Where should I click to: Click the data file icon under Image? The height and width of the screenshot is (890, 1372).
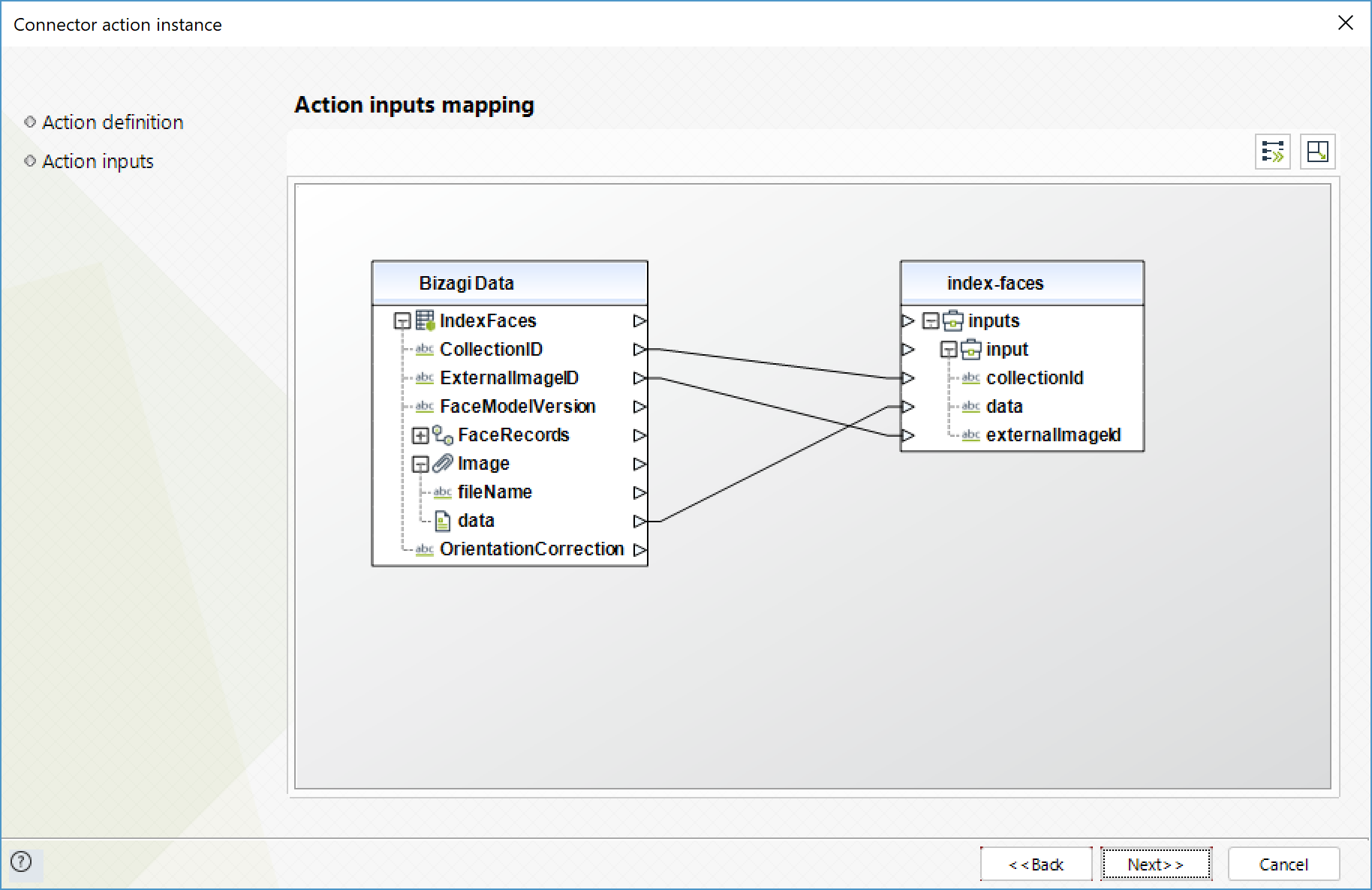(443, 521)
